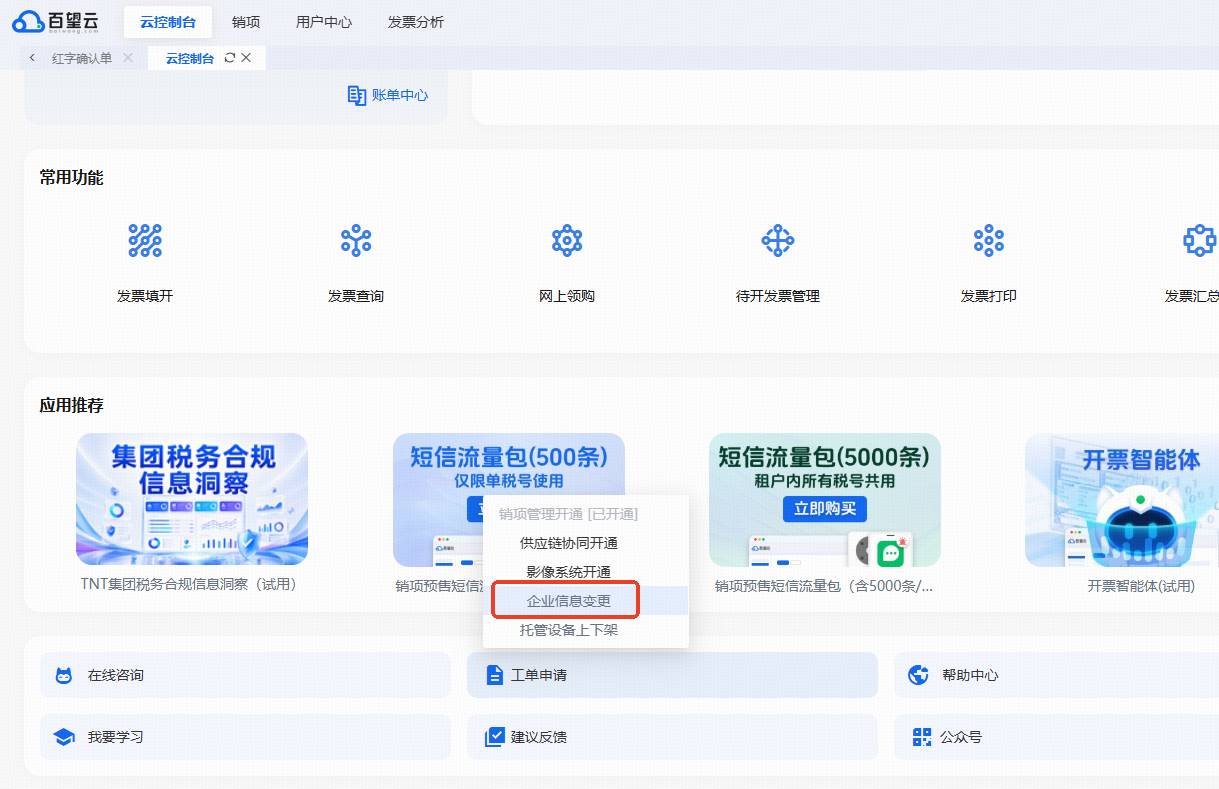The height and width of the screenshot is (789, 1219).
Task: Click the 在线咨询 button
Action: pyautogui.click(x=245, y=675)
